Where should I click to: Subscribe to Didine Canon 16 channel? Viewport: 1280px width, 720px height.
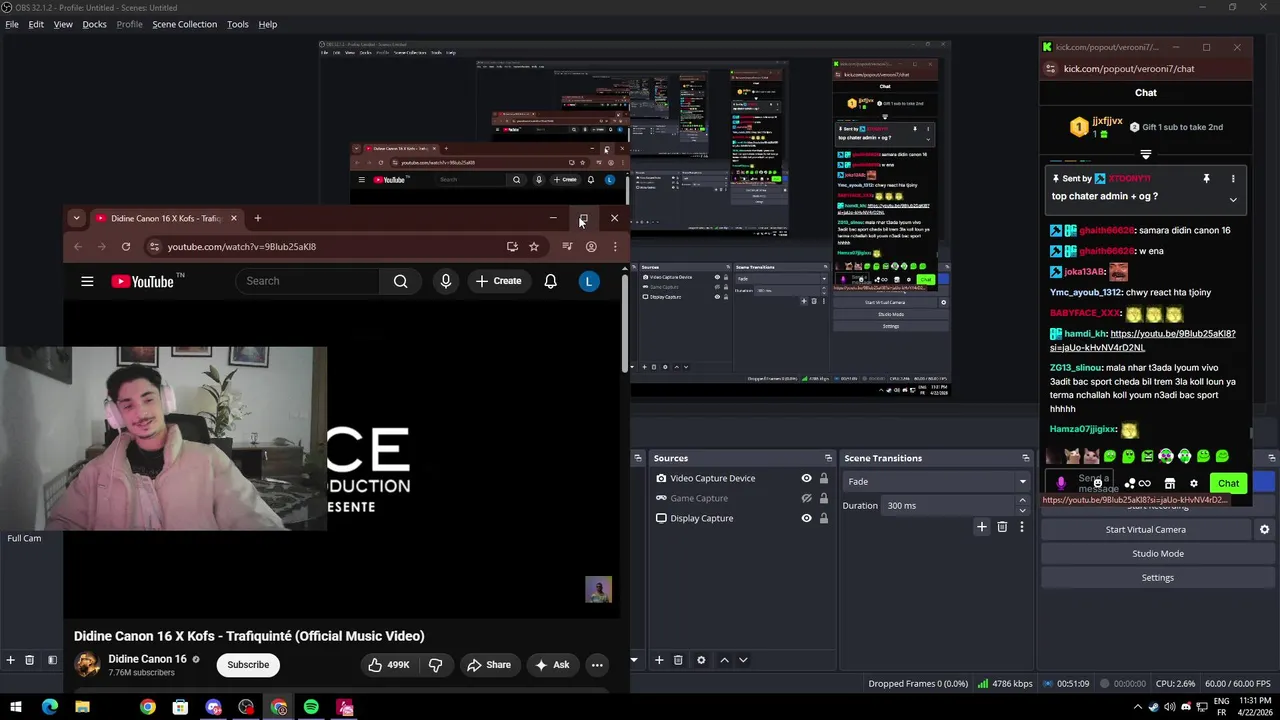tap(248, 665)
